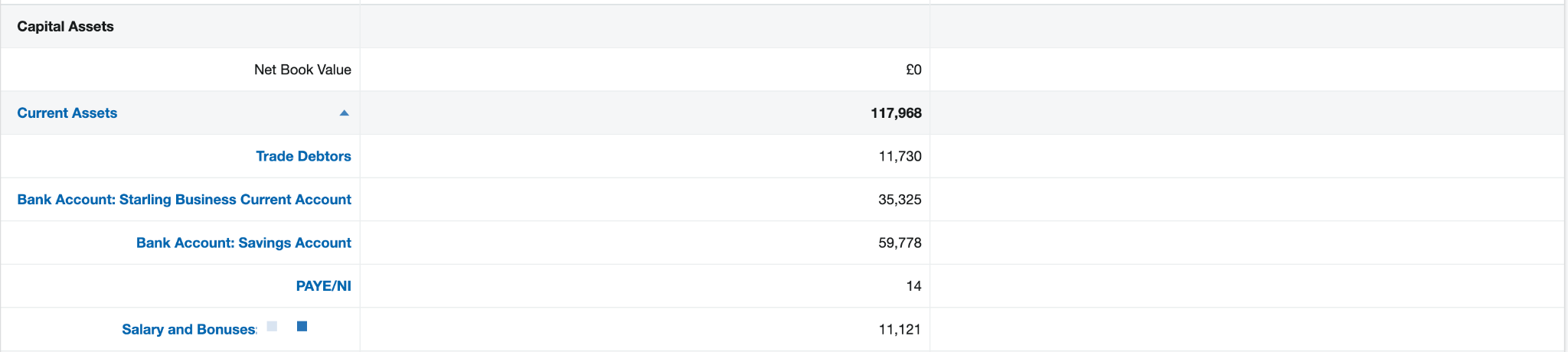Viewport: 1568px width, 352px height.
Task: Collapse the Current Assets section triangle
Action: tap(344, 112)
